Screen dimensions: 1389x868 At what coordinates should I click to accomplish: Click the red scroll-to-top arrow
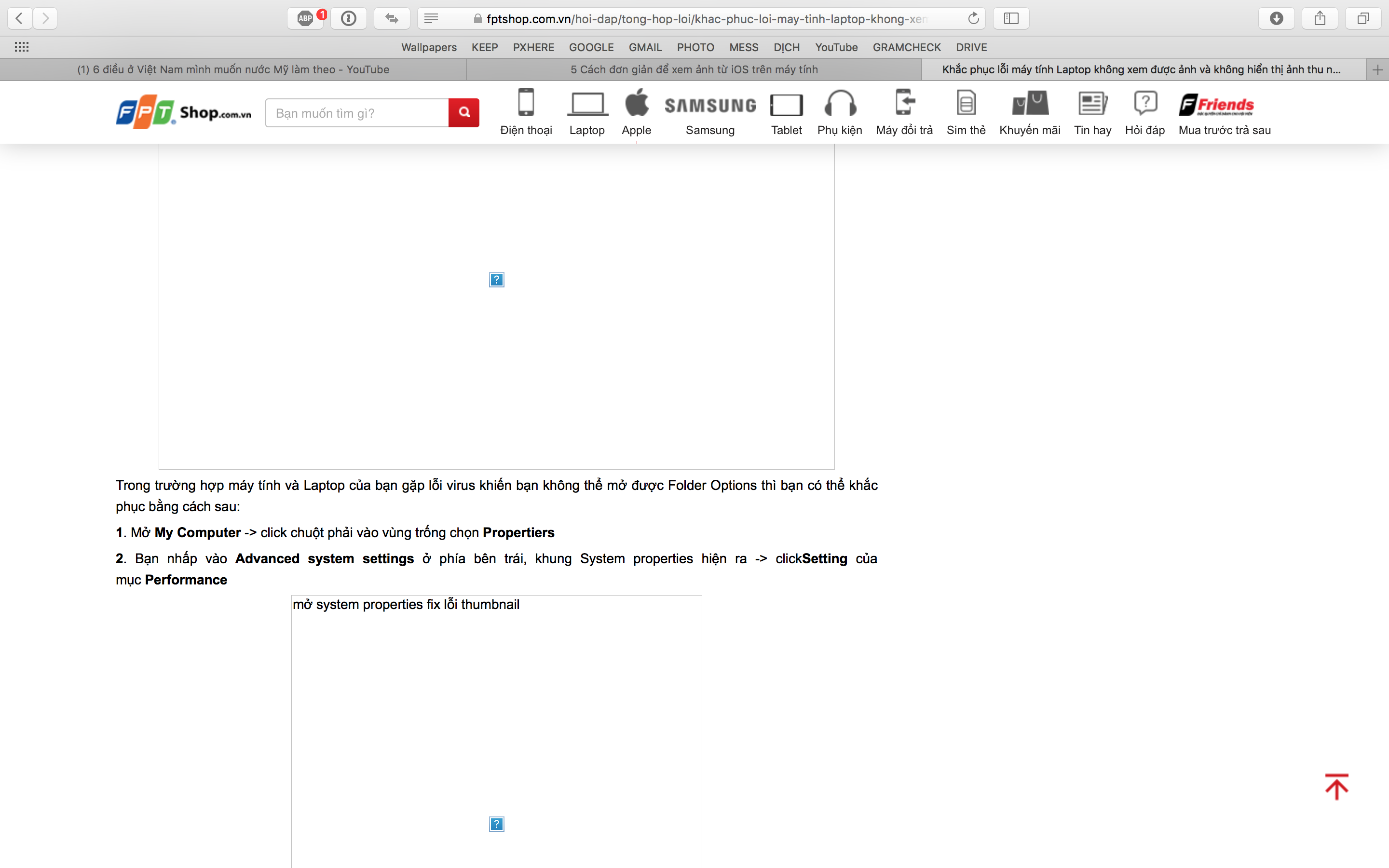[x=1336, y=787]
